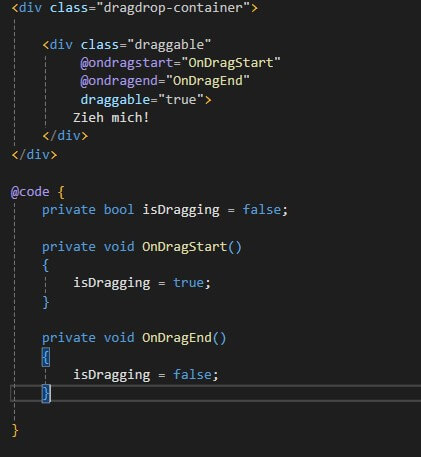Click the draggable="true" attribute line
This screenshot has width=421, height=457.
point(146,100)
